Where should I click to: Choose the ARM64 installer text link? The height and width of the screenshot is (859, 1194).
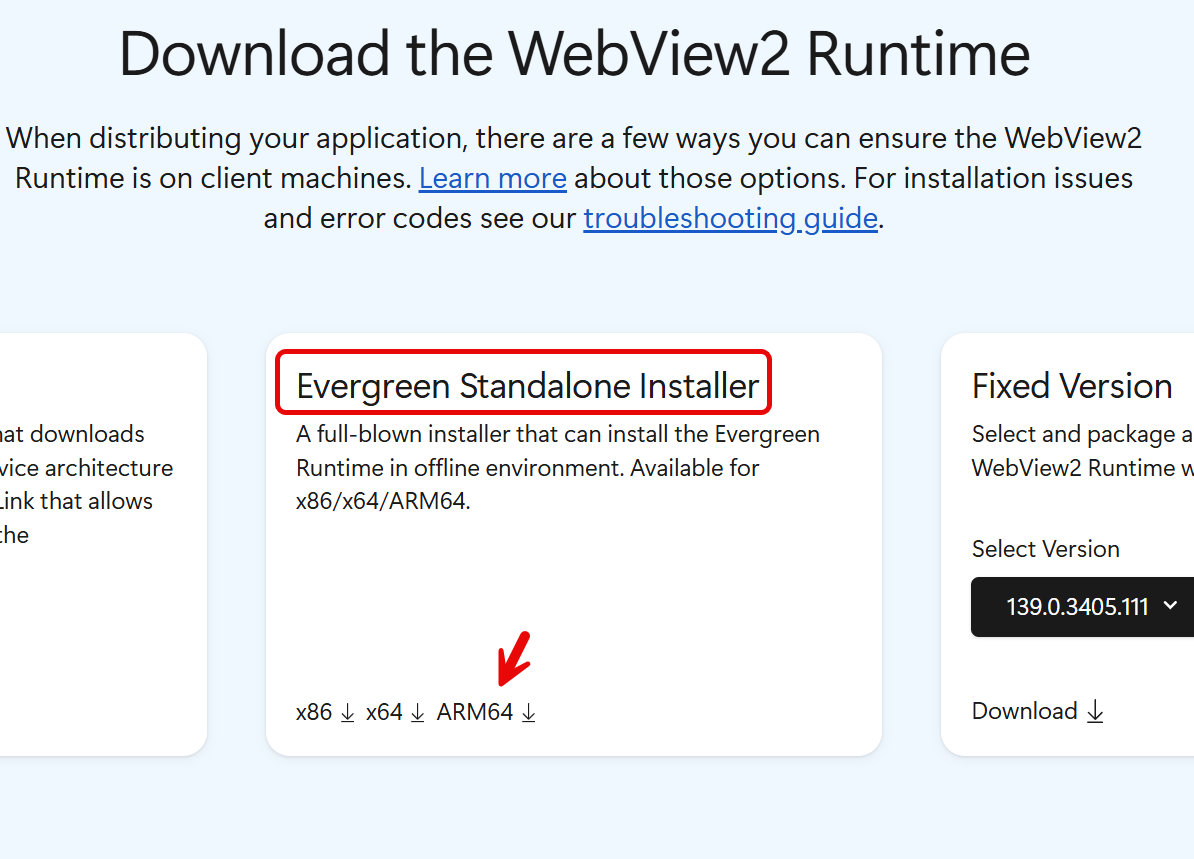(x=475, y=712)
